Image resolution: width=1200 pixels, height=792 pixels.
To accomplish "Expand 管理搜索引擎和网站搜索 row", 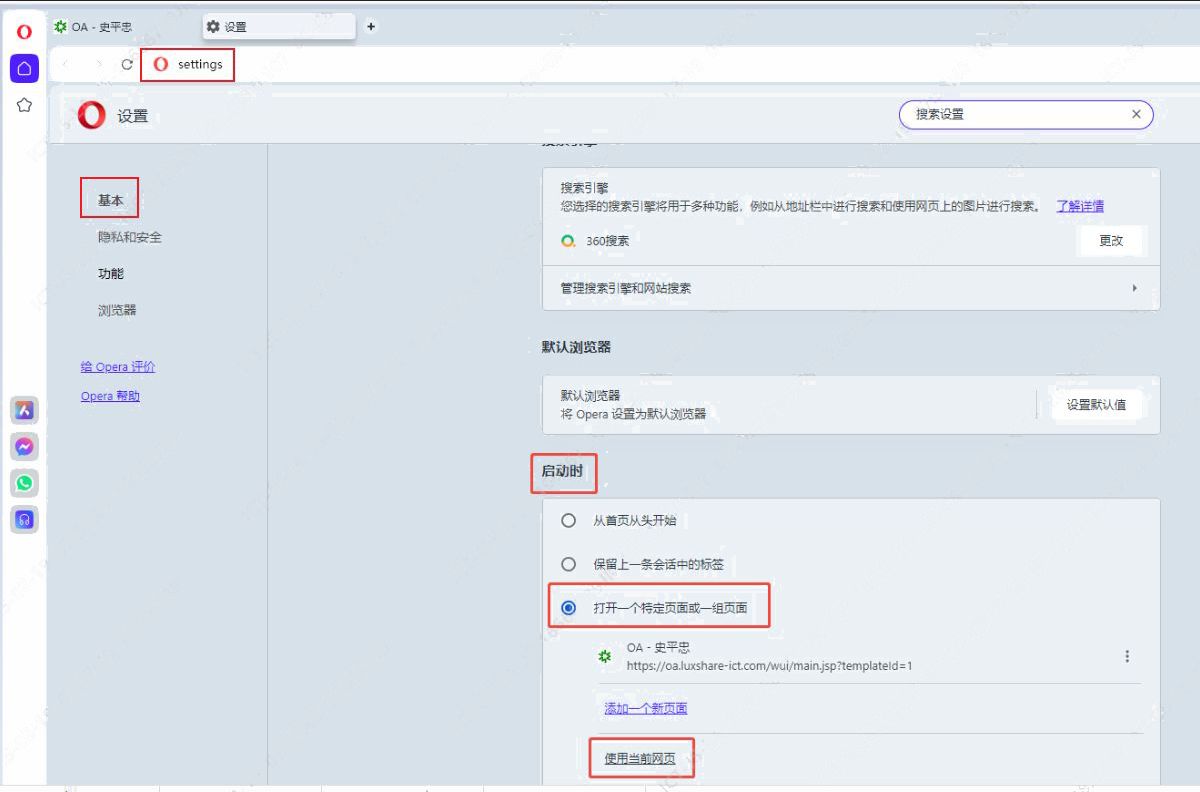I will point(850,288).
